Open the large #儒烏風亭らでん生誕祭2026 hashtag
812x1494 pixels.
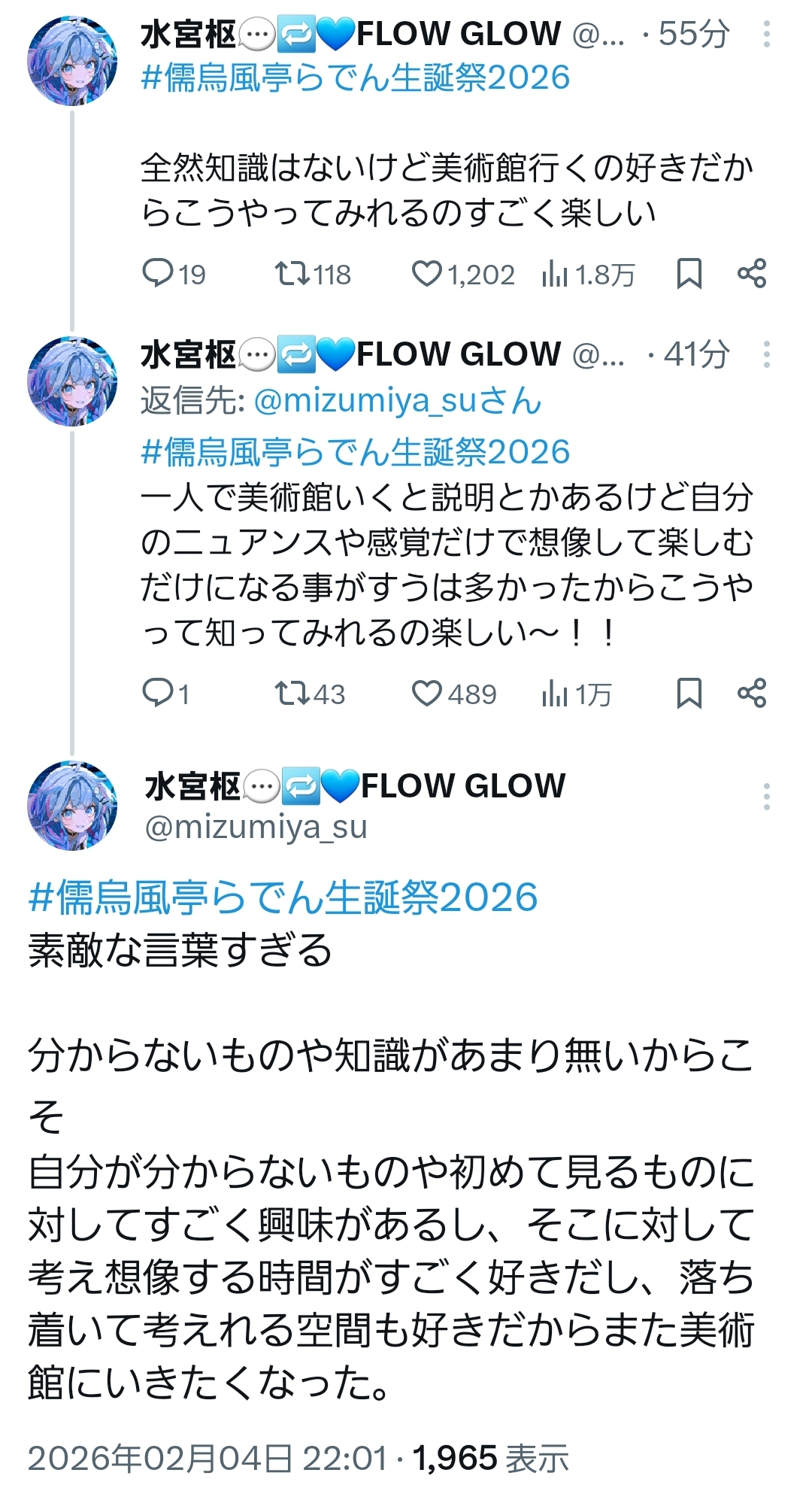283,897
